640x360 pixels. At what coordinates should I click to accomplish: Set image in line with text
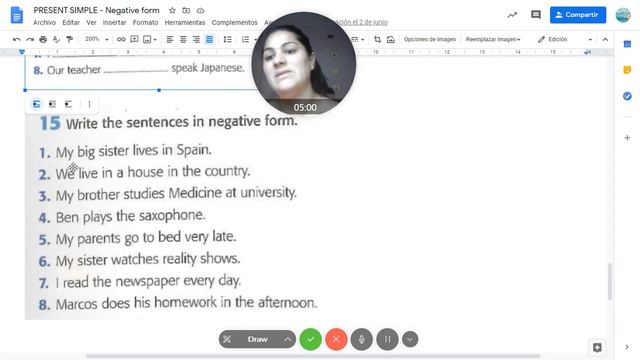coord(36,104)
